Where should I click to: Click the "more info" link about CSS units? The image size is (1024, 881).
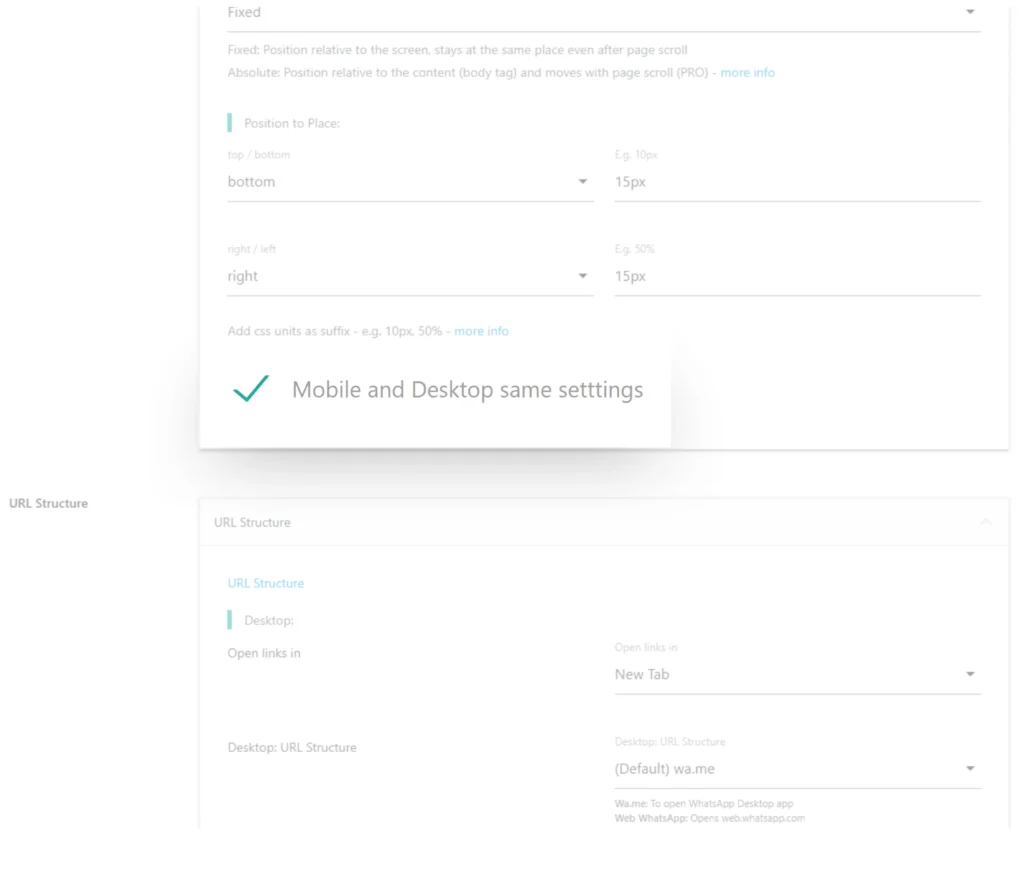click(481, 331)
